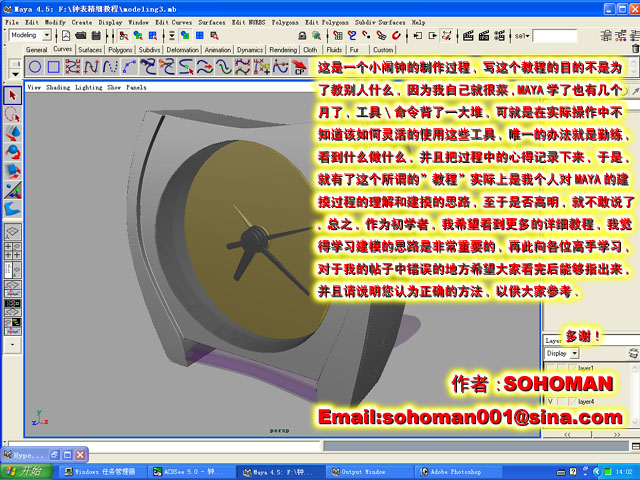The image size is (640, 480).
Task: Click the CP curve shelf icon
Action: pyautogui.click(x=299, y=67)
